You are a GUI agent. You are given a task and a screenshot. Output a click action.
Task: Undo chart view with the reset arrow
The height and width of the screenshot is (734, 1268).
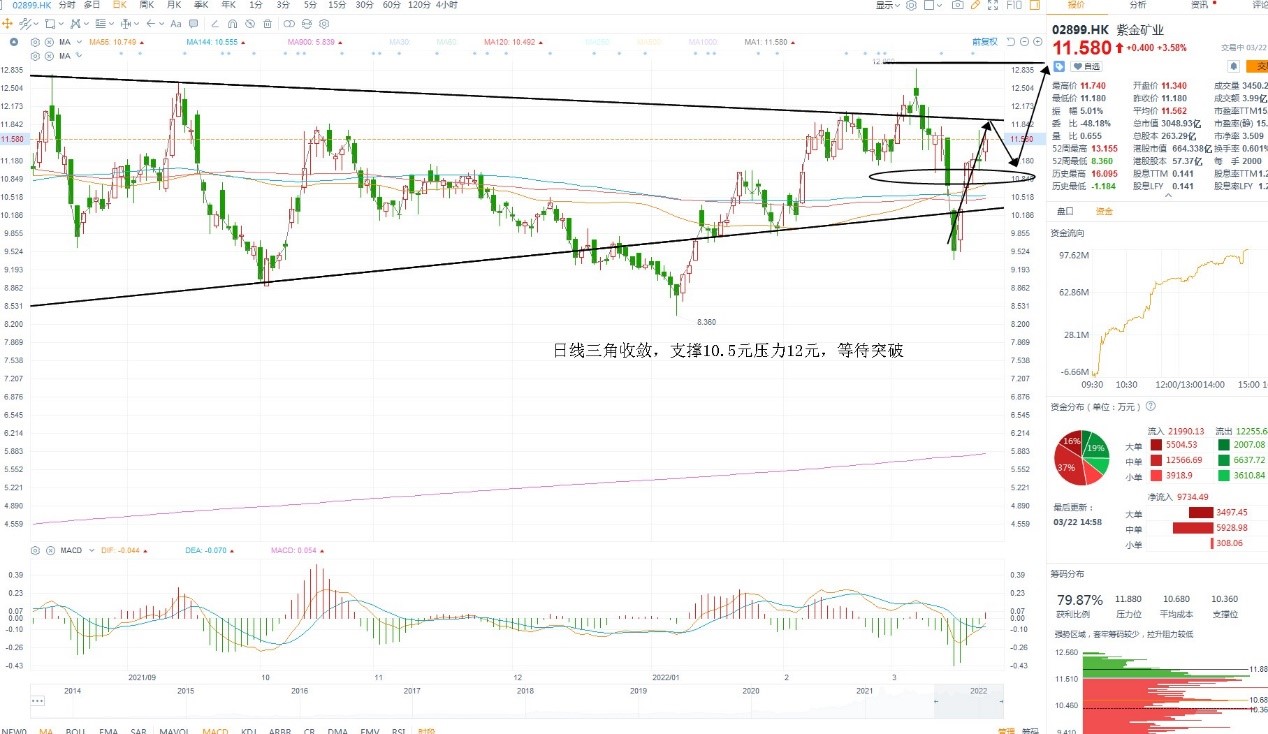pos(1010,42)
